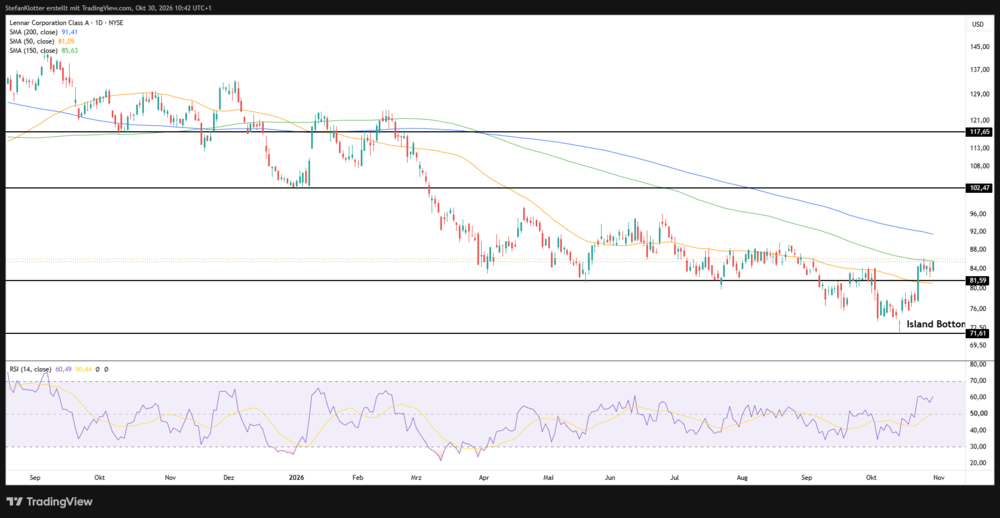This screenshot has width=1000, height=518.
Task: Click the Dez month marker on time axis
Action: pyautogui.click(x=230, y=477)
